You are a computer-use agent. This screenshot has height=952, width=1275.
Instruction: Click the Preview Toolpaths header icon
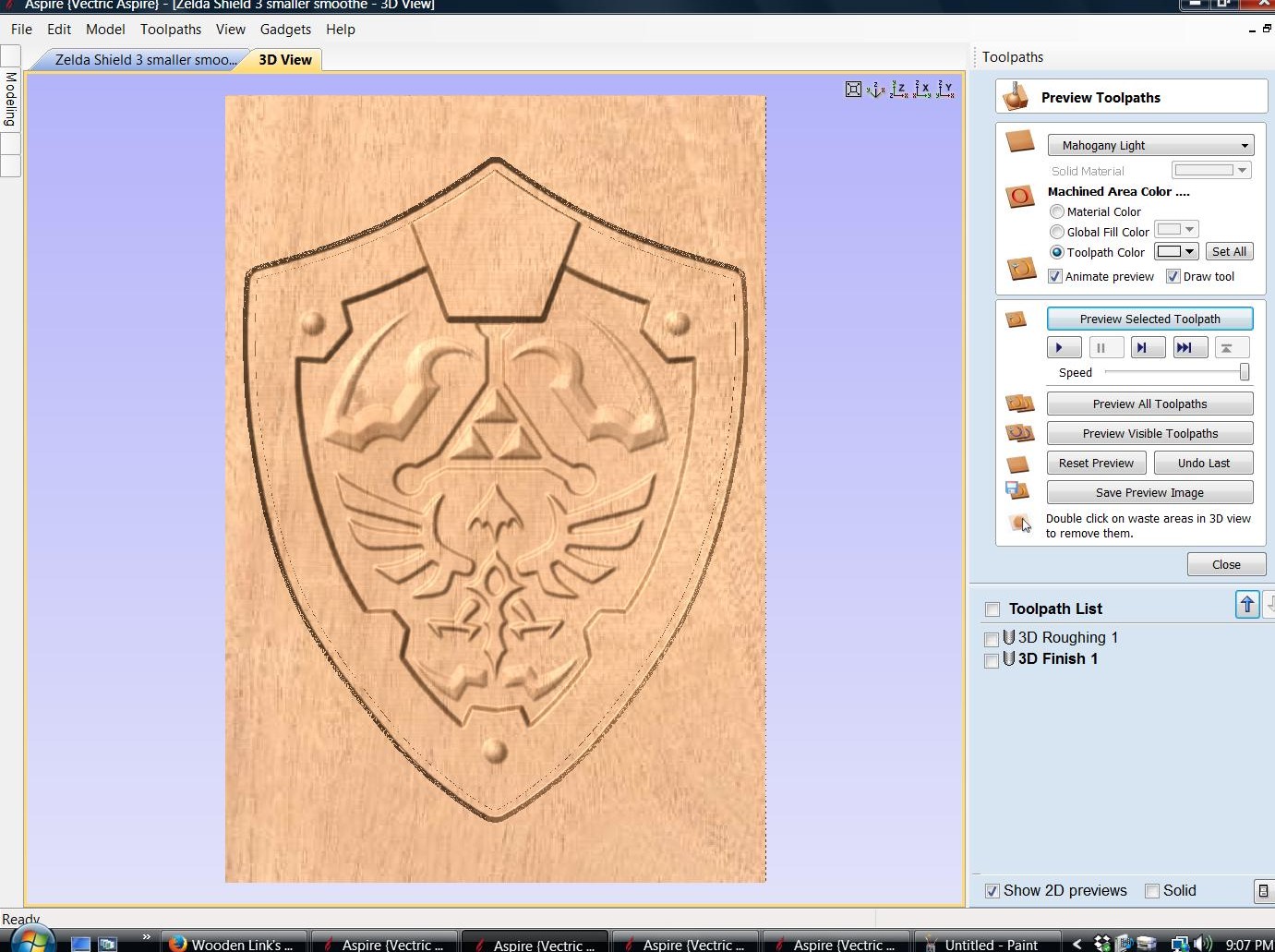pos(1016,96)
